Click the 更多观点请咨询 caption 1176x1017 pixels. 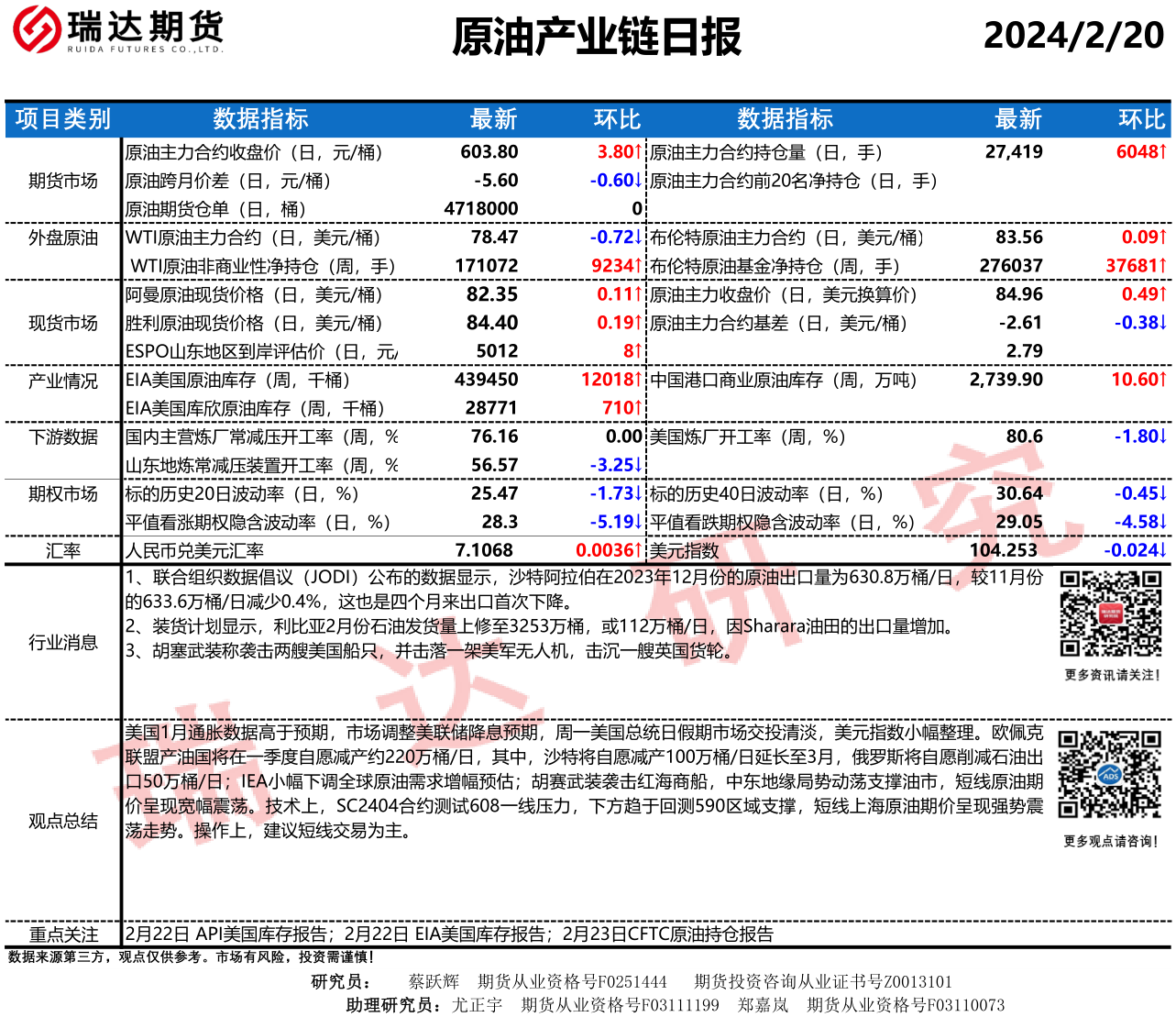[1110, 841]
